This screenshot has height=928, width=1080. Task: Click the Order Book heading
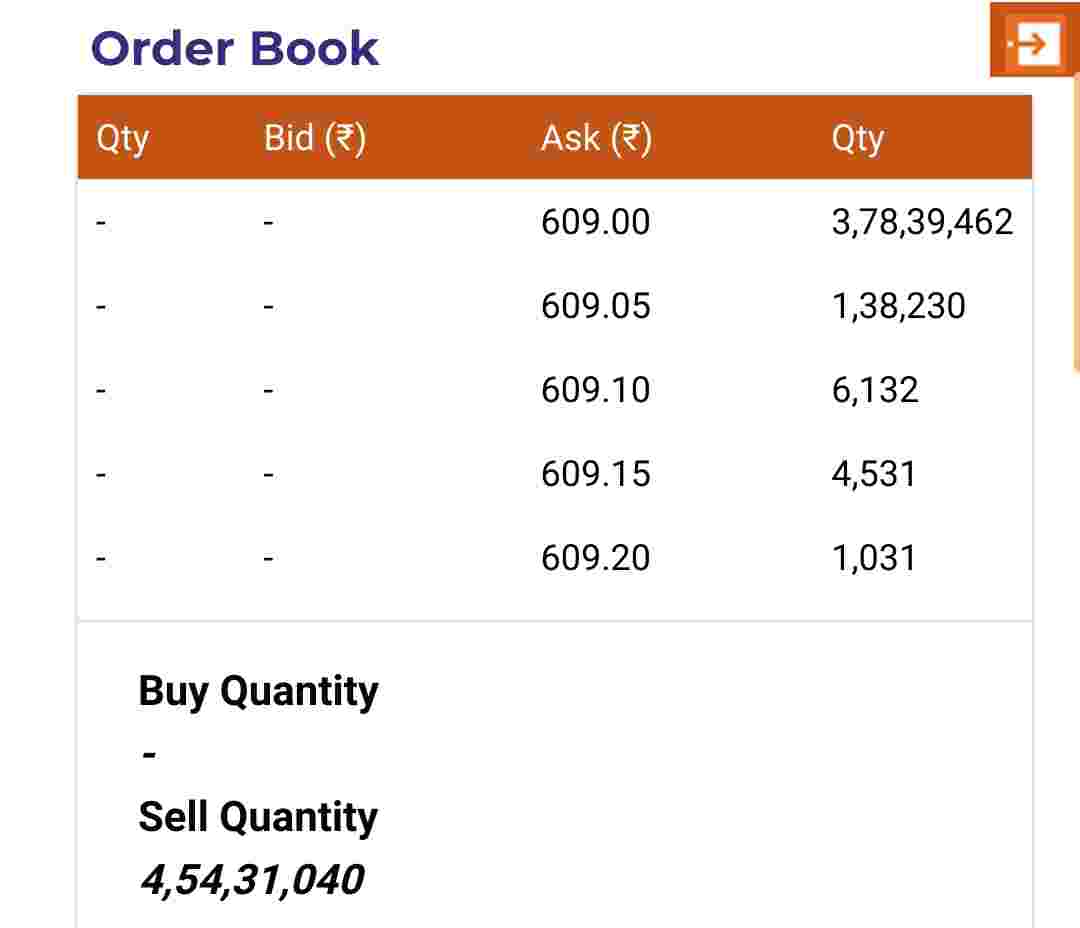pos(235,48)
